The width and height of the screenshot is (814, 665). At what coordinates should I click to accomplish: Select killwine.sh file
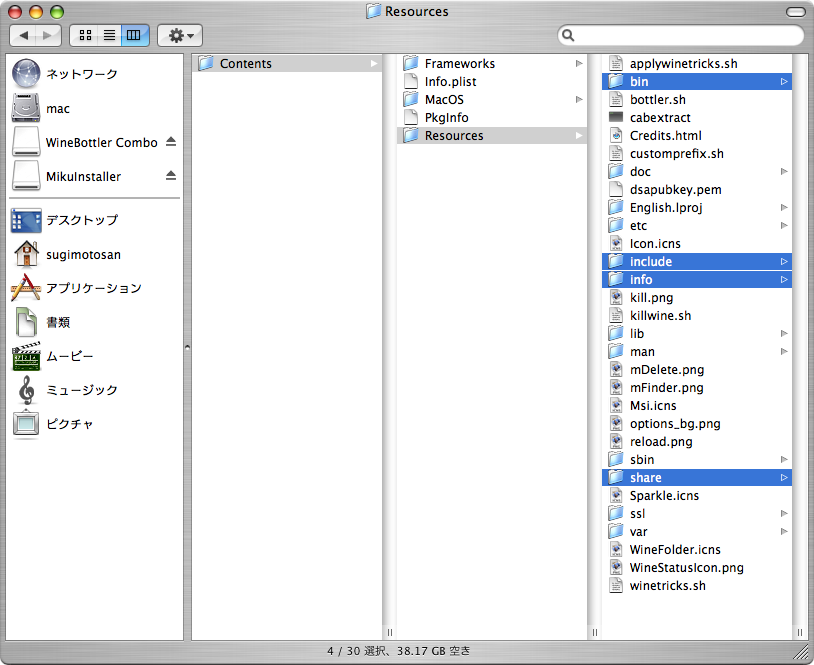point(697,316)
